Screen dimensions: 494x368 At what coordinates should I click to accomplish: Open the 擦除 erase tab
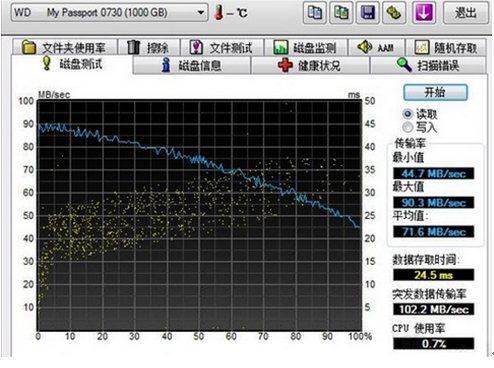pos(149,47)
